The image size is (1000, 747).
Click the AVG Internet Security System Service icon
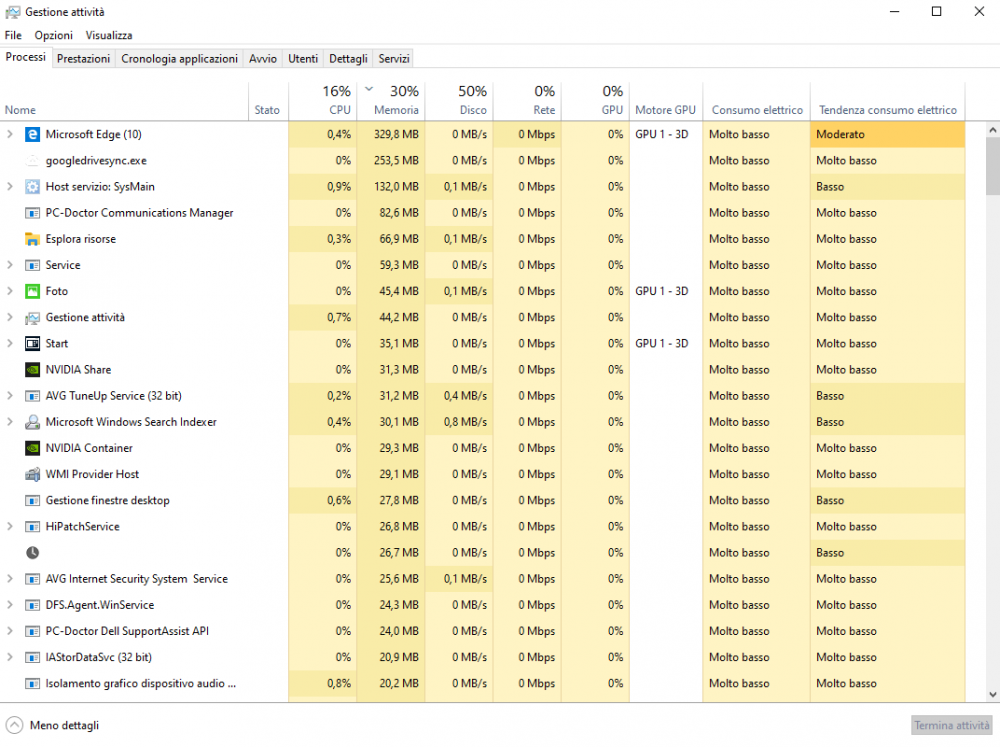(x=32, y=579)
